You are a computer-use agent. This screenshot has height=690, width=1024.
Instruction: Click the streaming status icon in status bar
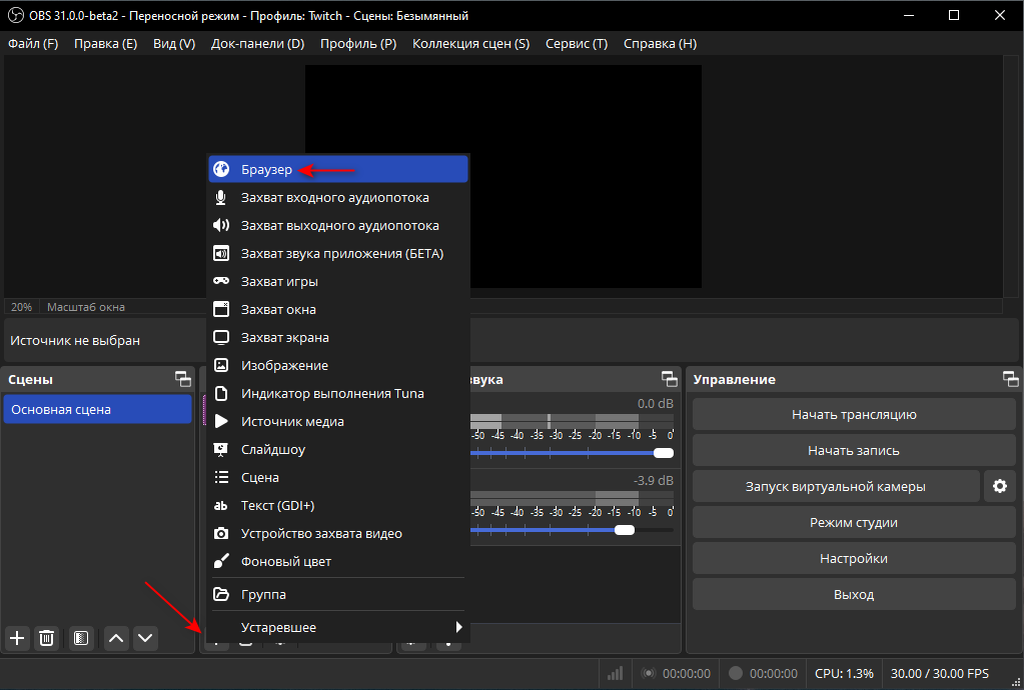pos(648,673)
